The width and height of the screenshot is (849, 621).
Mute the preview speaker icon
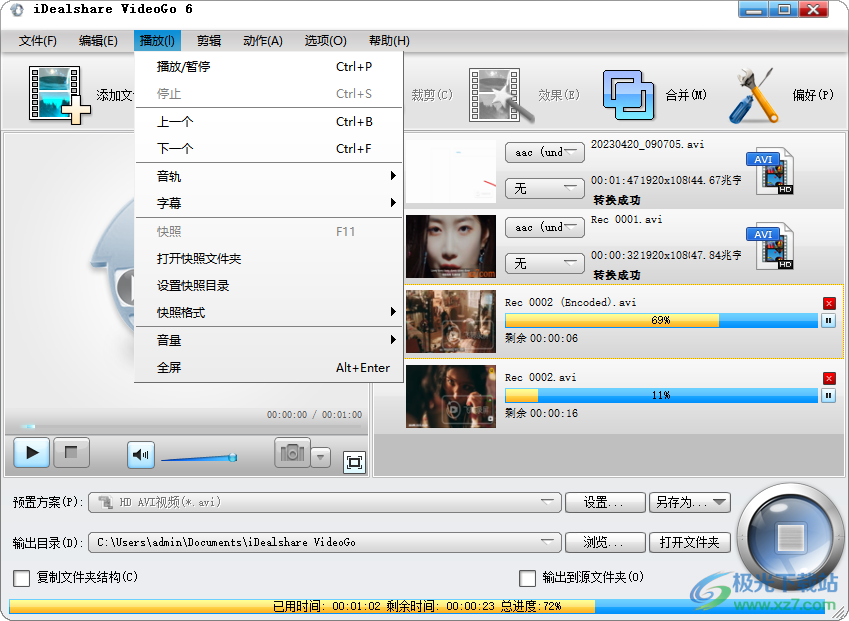141,454
